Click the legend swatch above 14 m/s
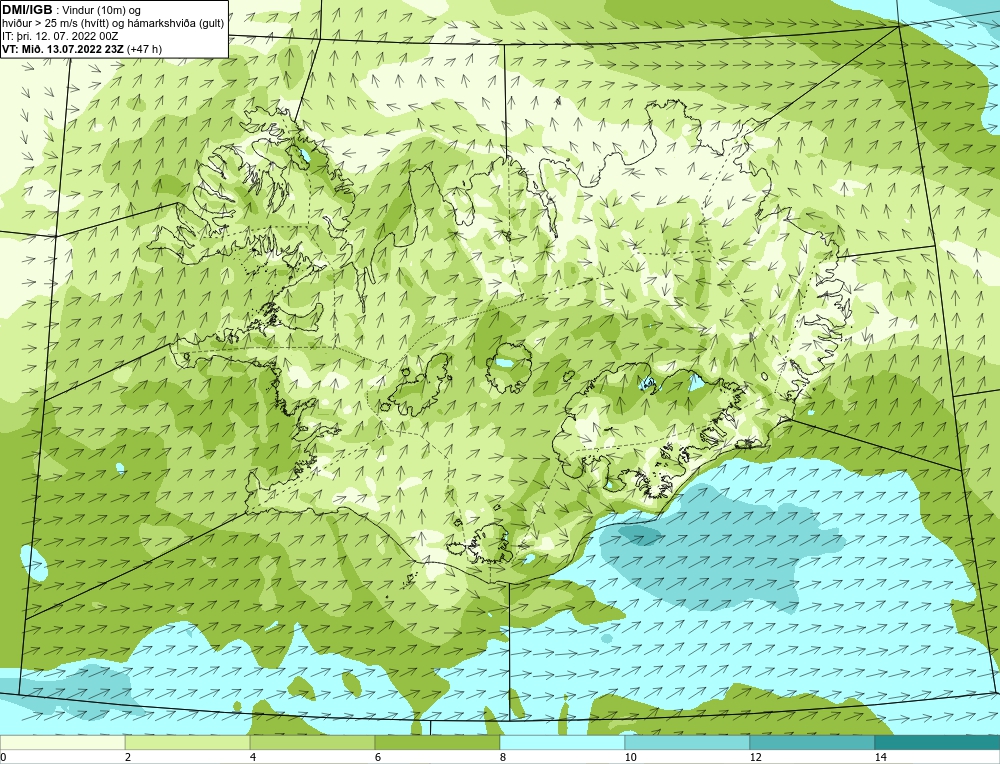Screen dimensions: 1000x764 point(938,743)
